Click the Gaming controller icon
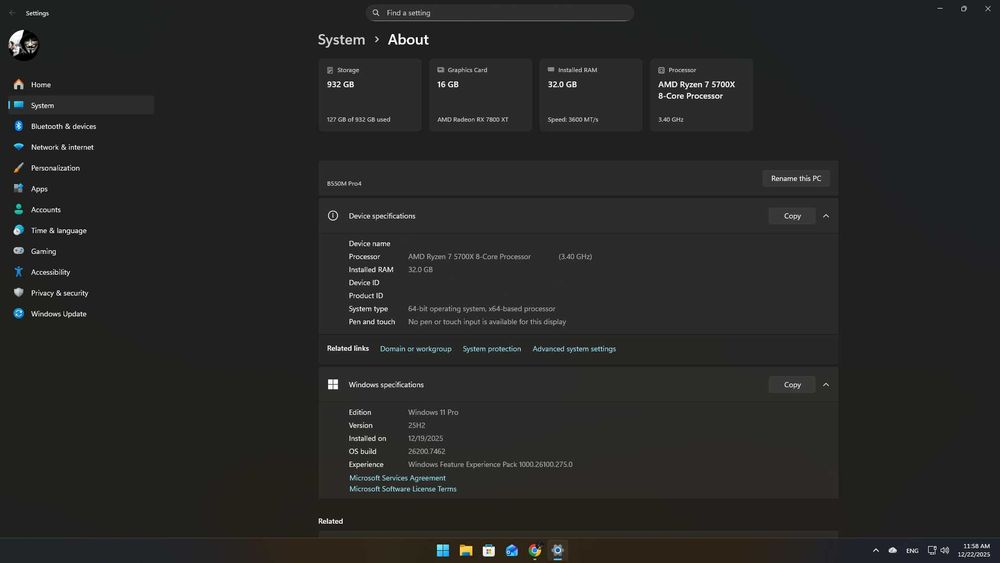 [x=18, y=251]
